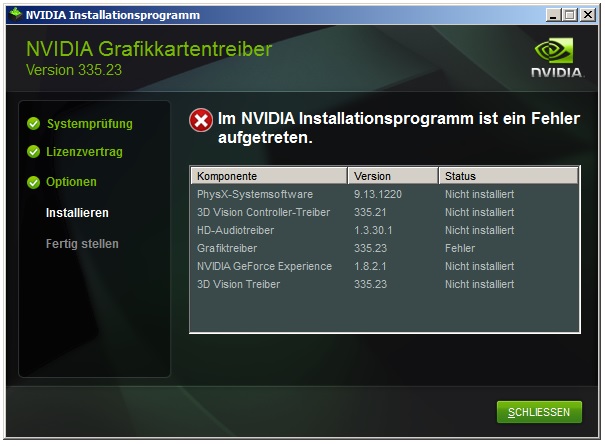This screenshot has width=605, height=446.
Task: Click the SCHLIESSEN button
Action: [x=539, y=412]
